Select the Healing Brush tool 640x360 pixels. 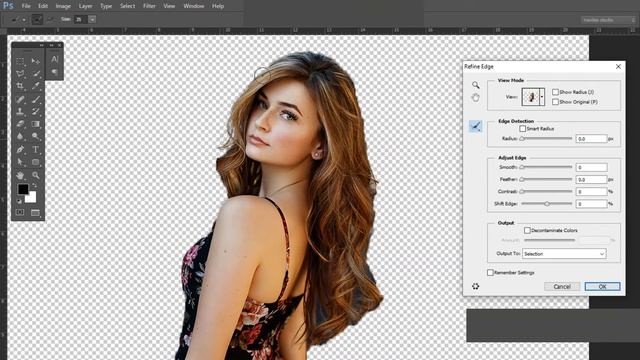[20, 99]
